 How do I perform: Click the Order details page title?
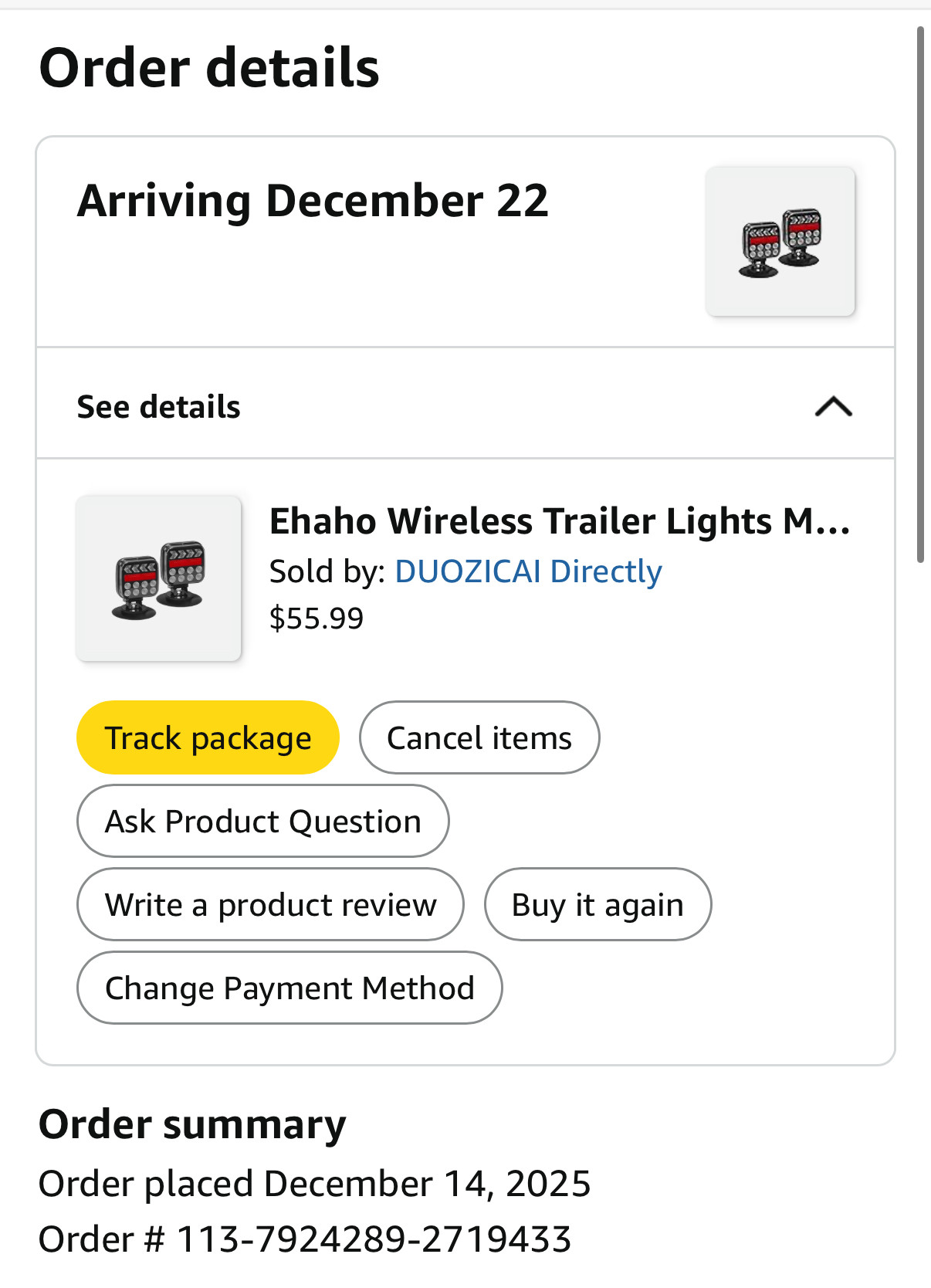point(209,68)
